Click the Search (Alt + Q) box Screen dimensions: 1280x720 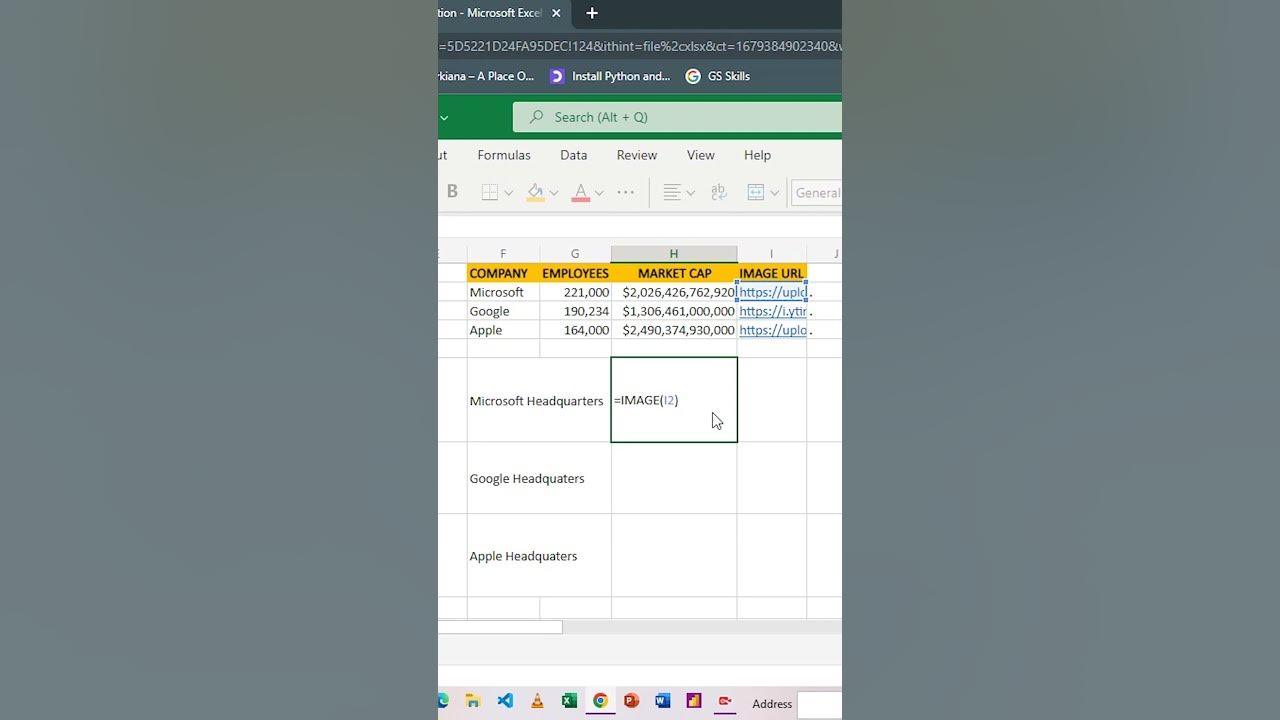coord(677,117)
